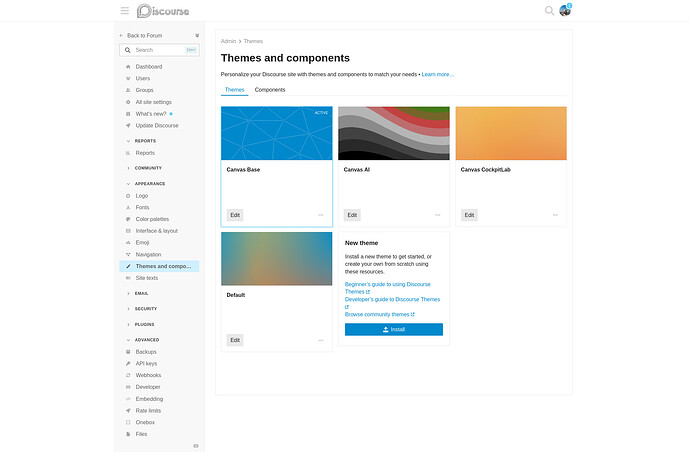The height and width of the screenshot is (452, 690).
Task: Click the Reports chart icon
Action: click(x=128, y=153)
